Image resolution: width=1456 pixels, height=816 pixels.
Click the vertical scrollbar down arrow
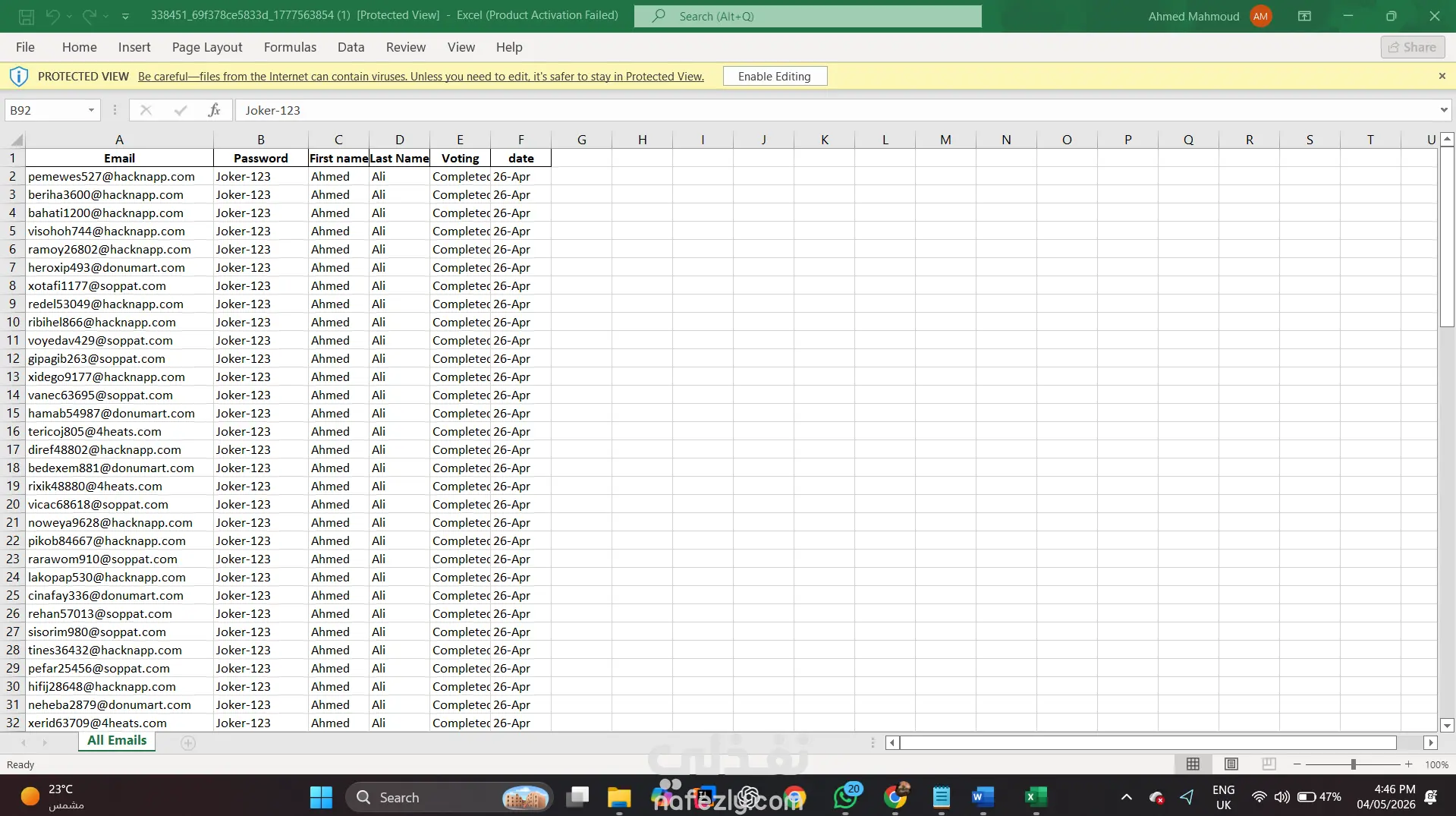1447,725
